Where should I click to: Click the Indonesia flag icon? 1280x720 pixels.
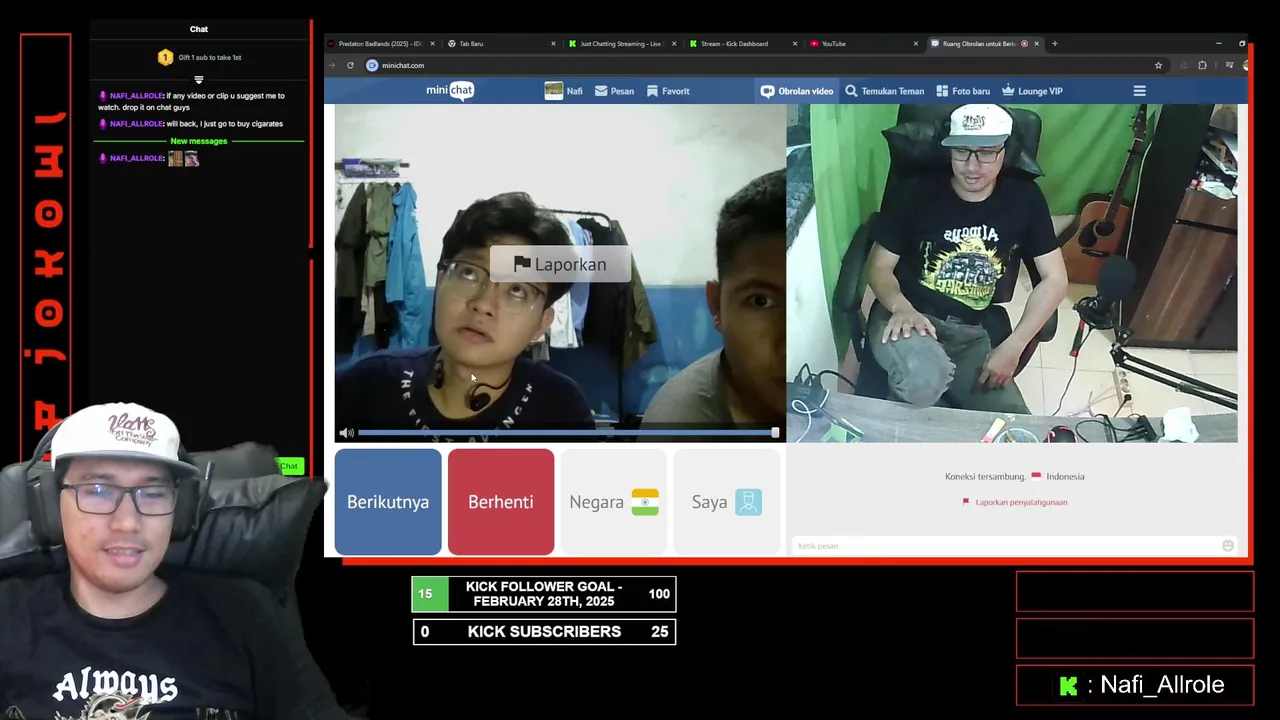coord(1036,476)
